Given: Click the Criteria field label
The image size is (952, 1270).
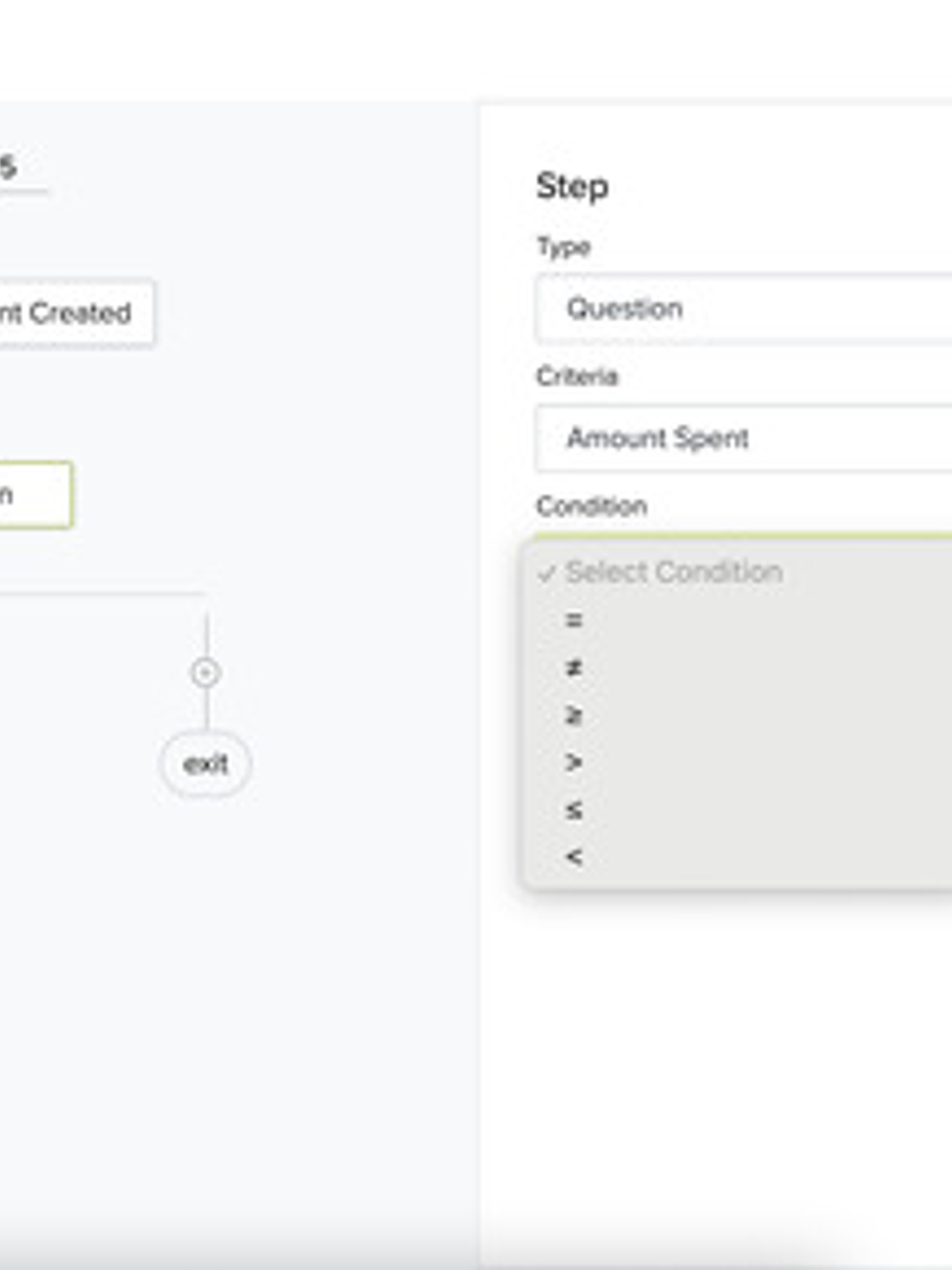Looking at the screenshot, I should pyautogui.click(x=577, y=377).
